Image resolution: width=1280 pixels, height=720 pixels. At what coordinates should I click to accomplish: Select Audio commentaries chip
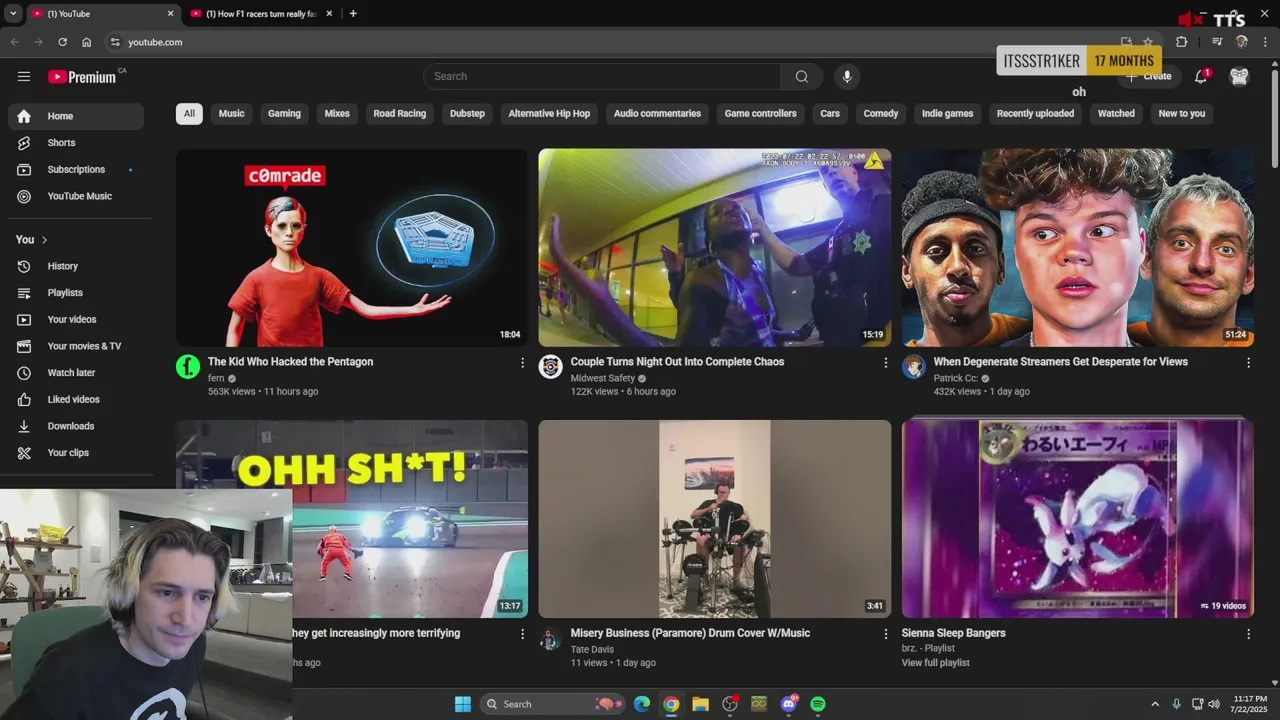(657, 114)
